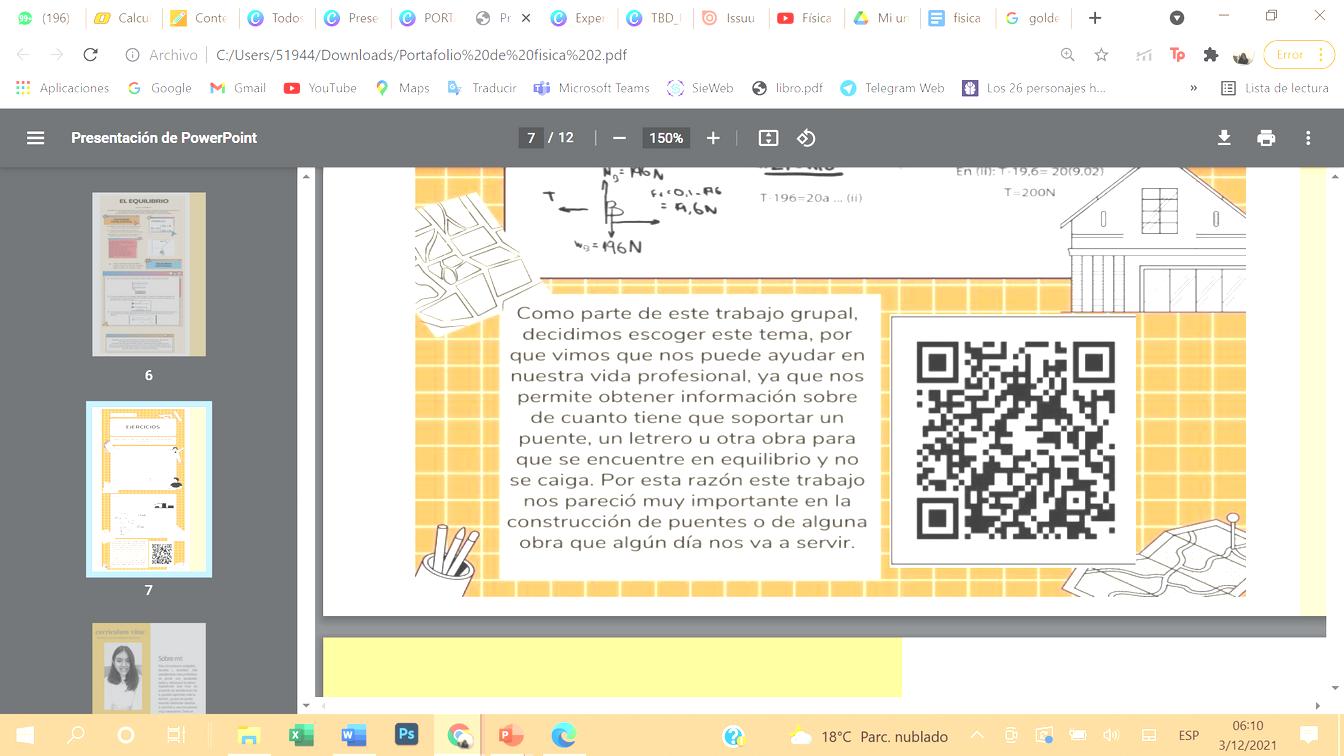Screen dimensions: 1344x756
Task: Open the Traducir bookmark
Action: [x=481, y=88]
